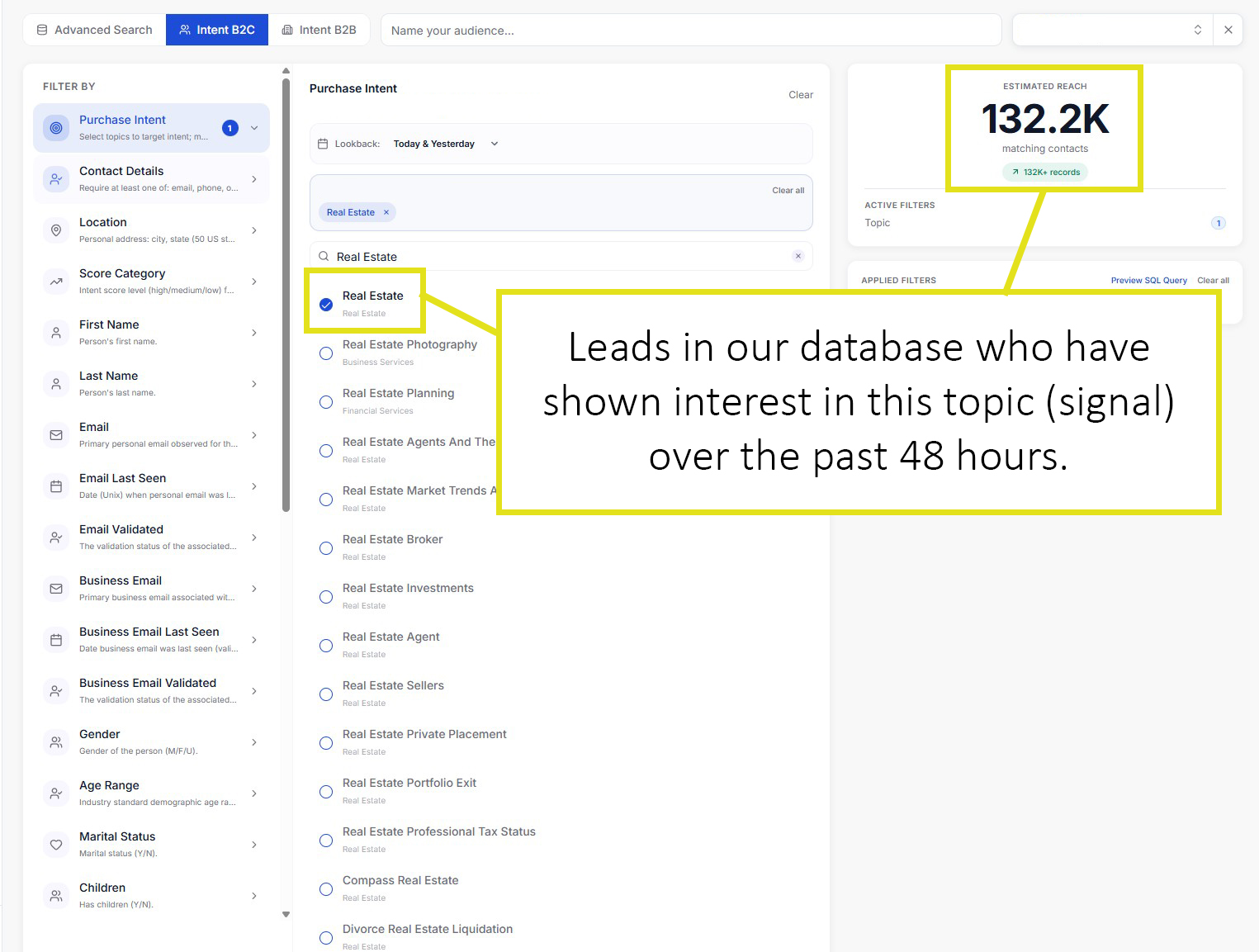Image resolution: width=1259 pixels, height=952 pixels.
Task: Select Divorce Real Estate Liquidation topic
Action: pos(326,938)
